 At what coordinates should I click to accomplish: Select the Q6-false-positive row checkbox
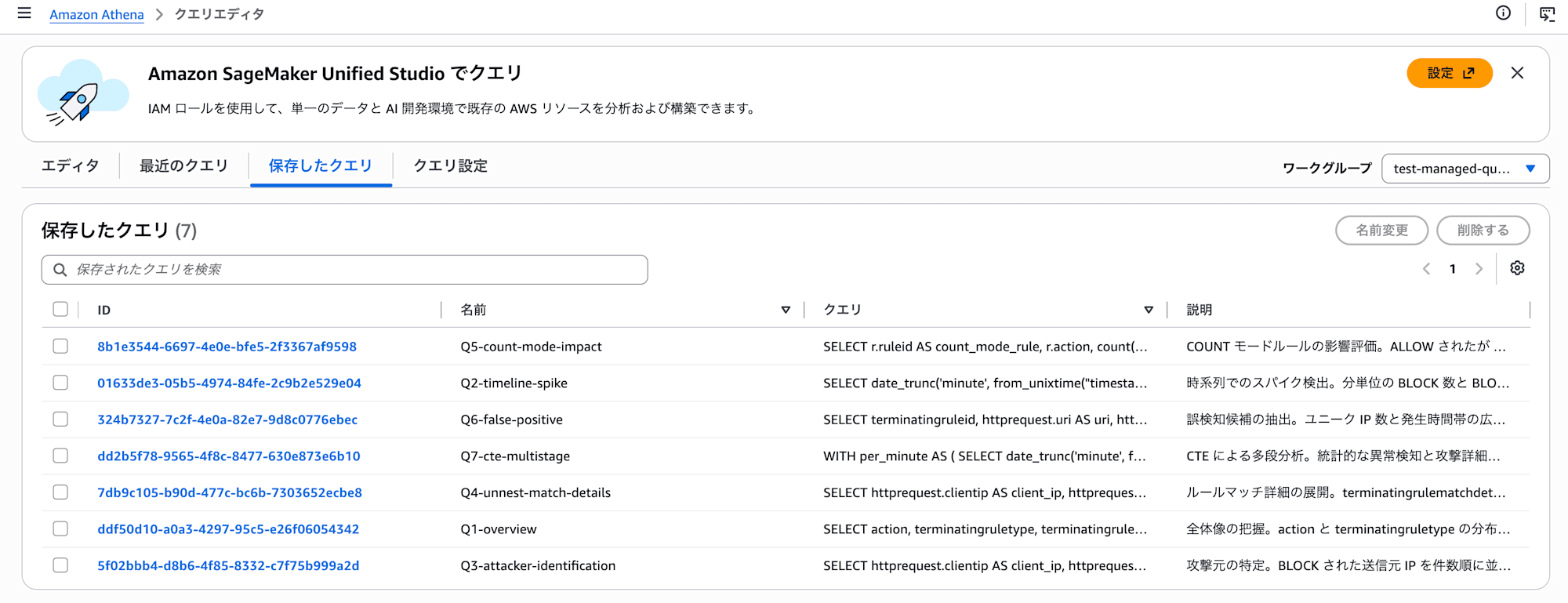(60, 419)
